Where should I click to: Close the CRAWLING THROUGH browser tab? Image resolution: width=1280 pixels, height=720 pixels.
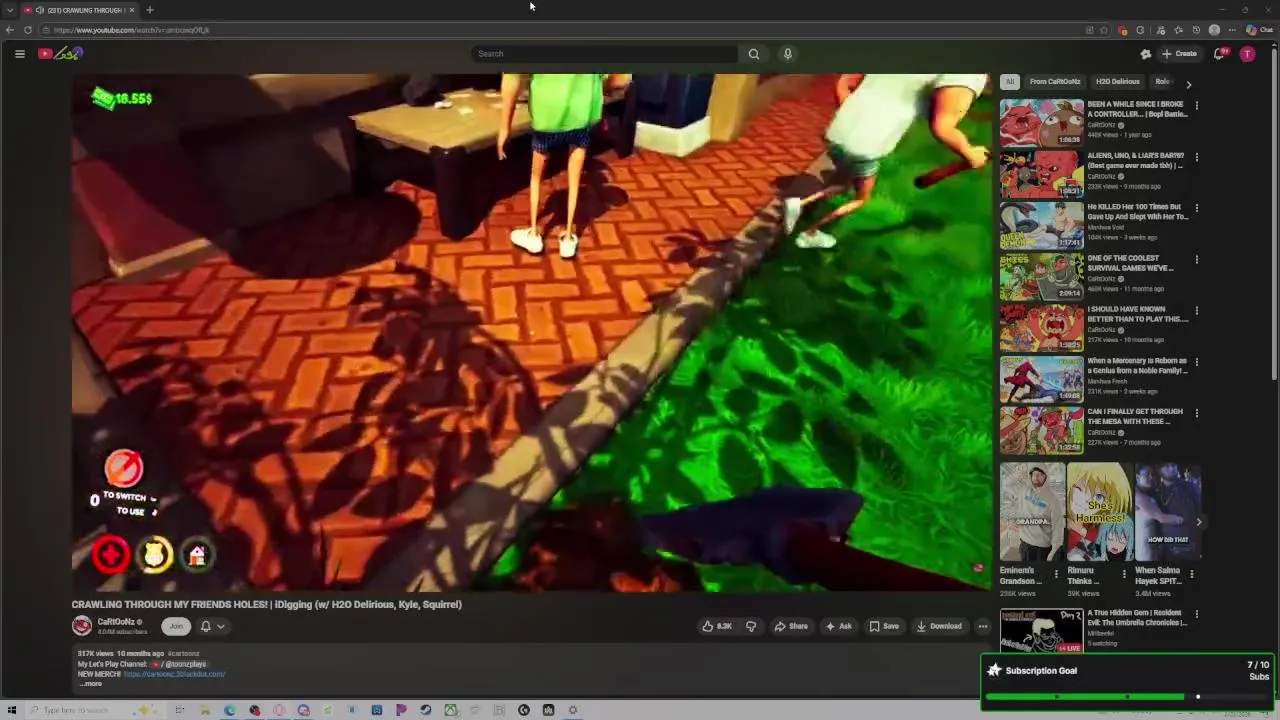coord(131,10)
